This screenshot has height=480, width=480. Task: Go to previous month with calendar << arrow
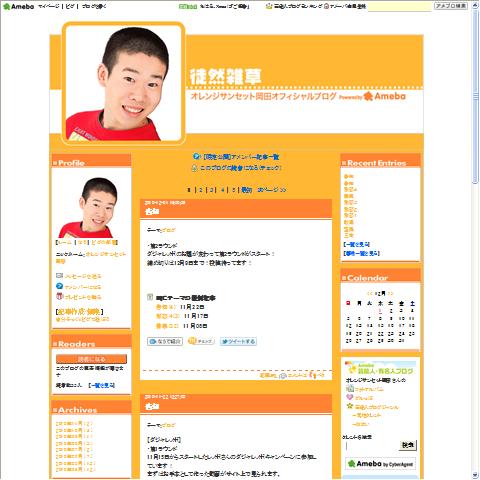point(370,294)
